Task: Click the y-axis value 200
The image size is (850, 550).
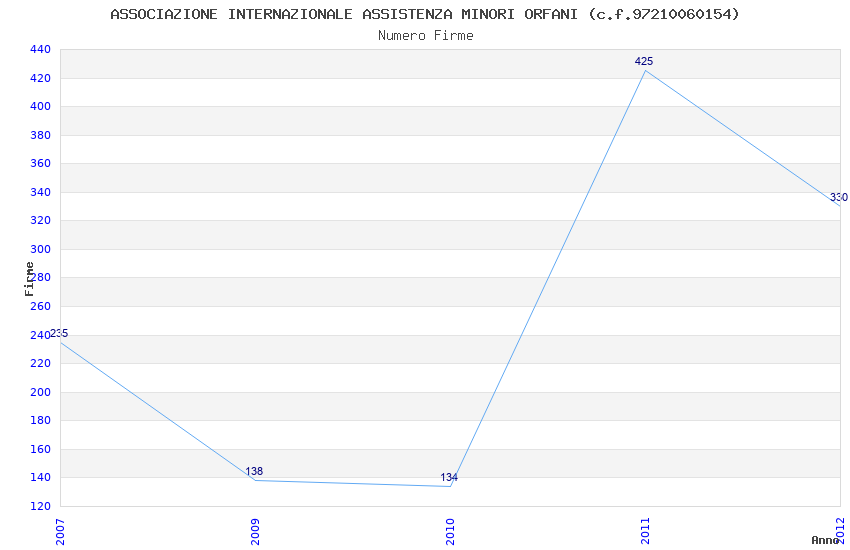Action: (40, 392)
